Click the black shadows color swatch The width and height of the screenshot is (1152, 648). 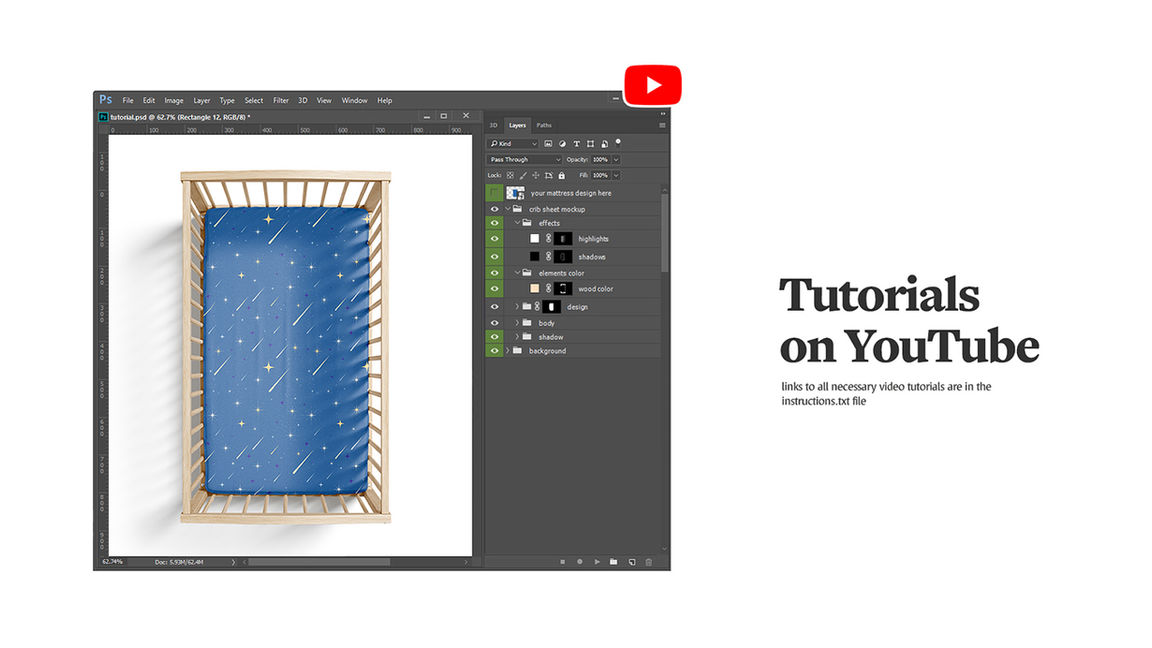(535, 256)
